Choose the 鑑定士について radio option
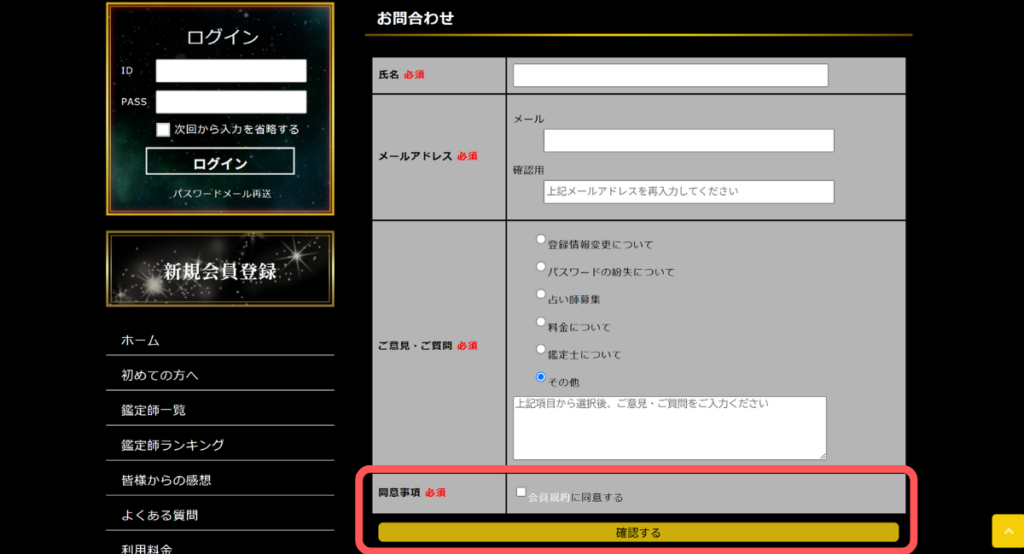This screenshot has width=1024, height=554. (541, 350)
